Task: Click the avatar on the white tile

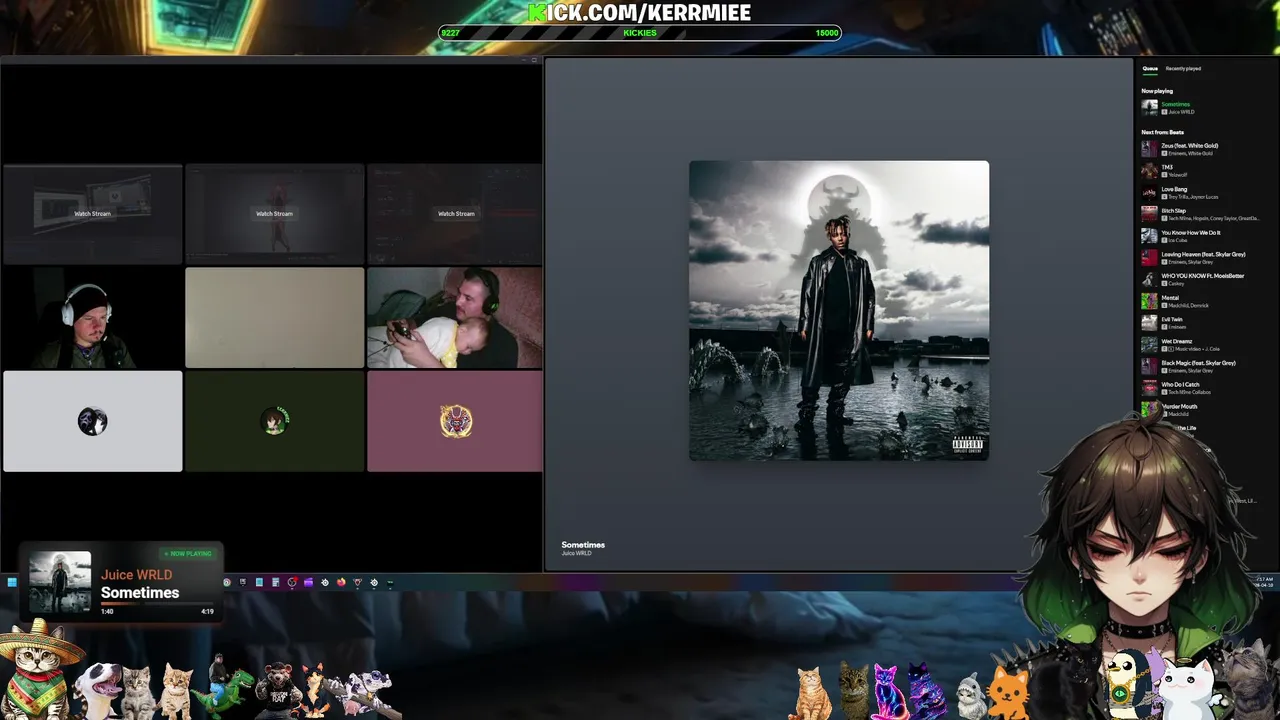Action: tap(92, 422)
